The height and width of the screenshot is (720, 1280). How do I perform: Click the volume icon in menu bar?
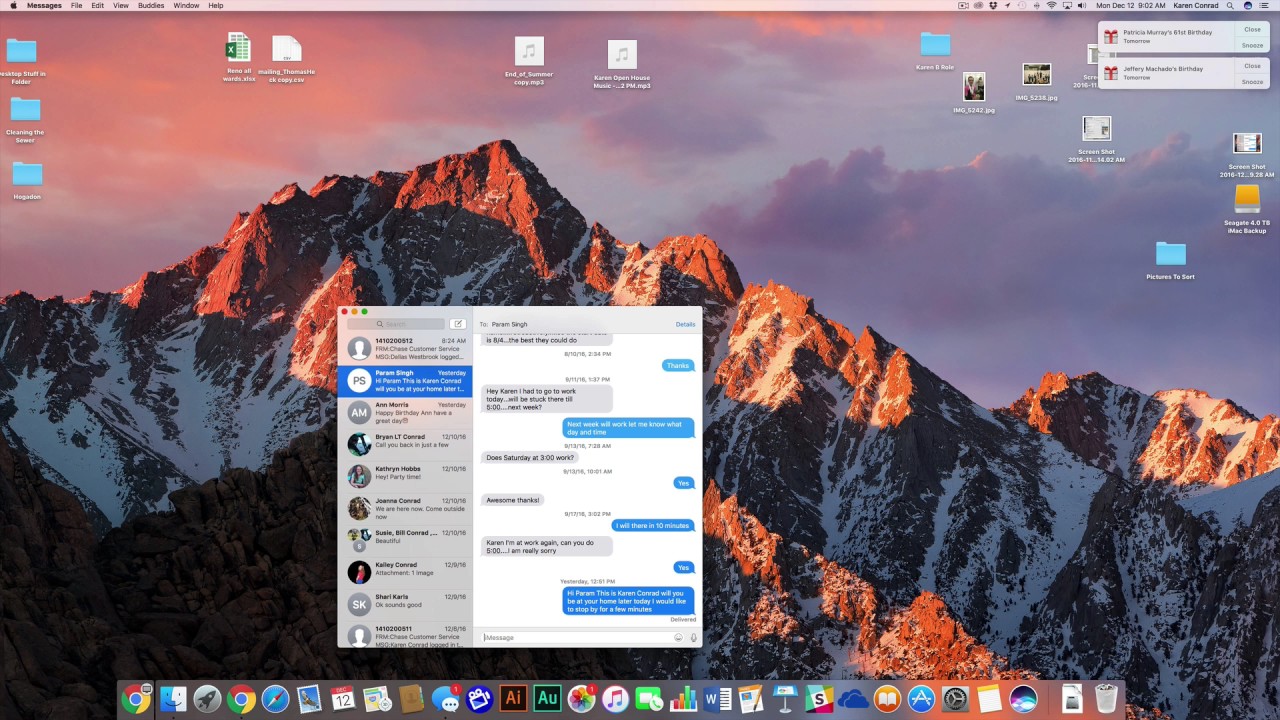(x=1082, y=5)
